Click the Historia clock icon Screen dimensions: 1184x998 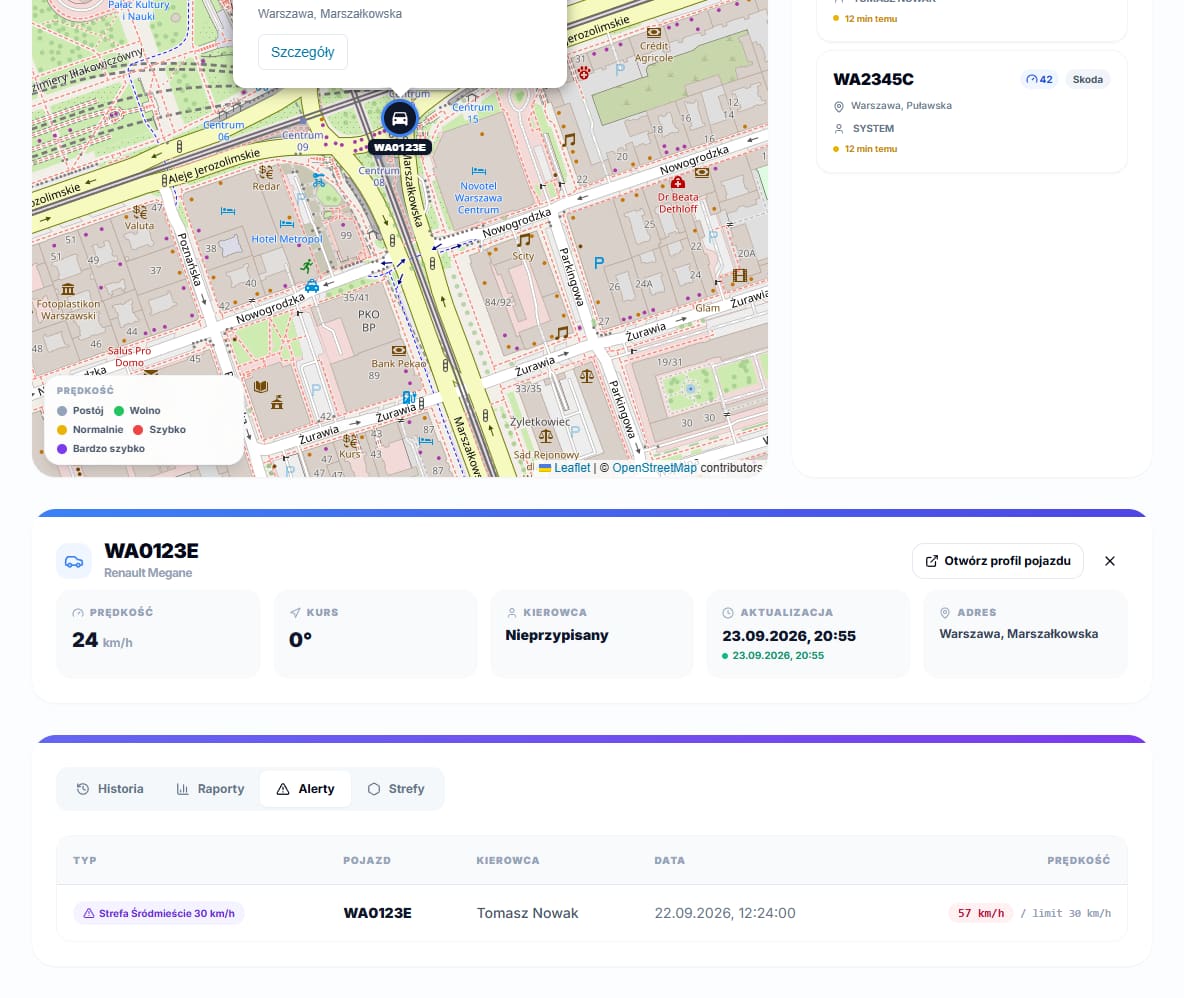coord(83,789)
